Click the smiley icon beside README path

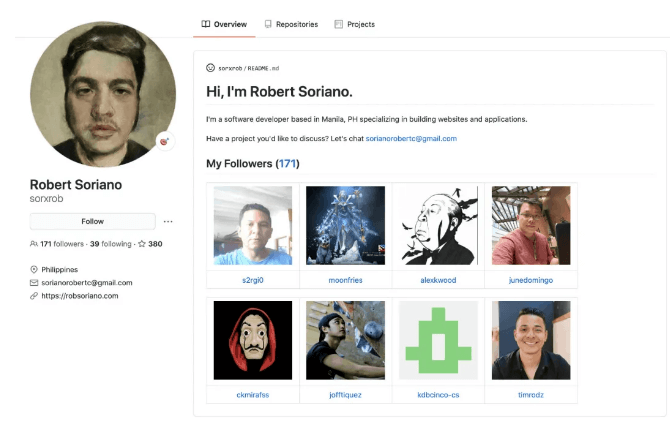[x=210, y=68]
